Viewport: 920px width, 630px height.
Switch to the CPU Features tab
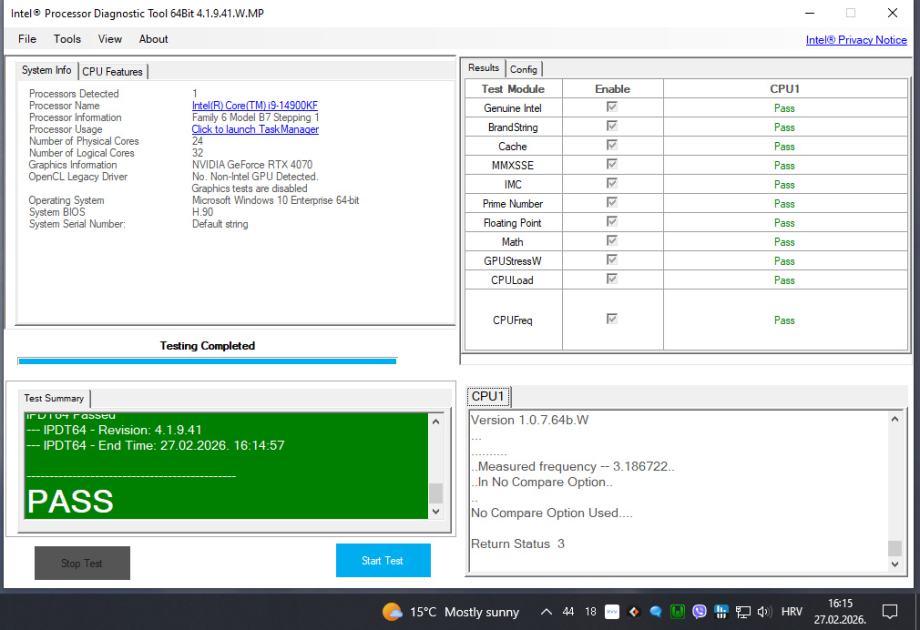tap(114, 71)
